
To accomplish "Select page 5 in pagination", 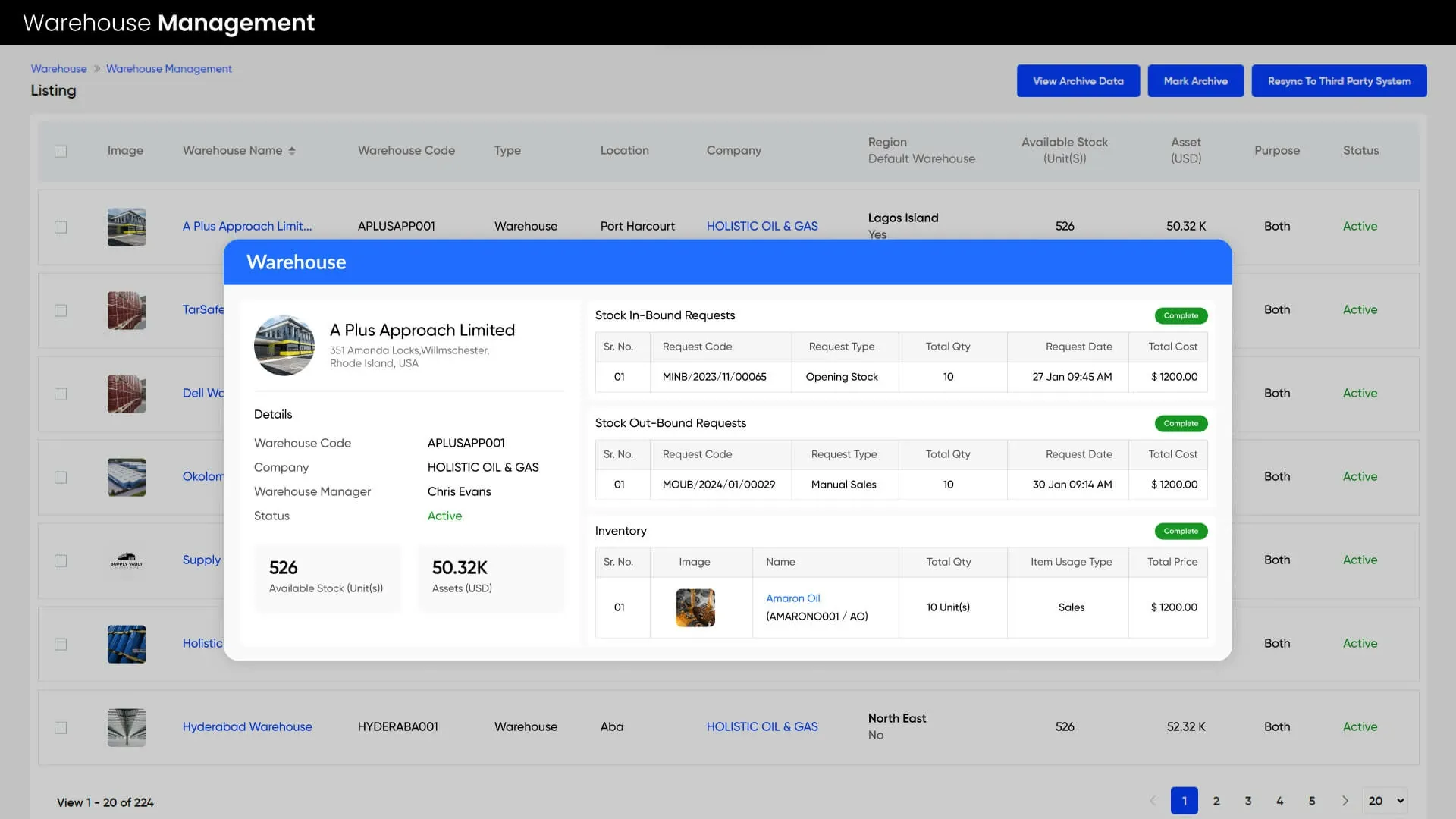I will [x=1311, y=801].
